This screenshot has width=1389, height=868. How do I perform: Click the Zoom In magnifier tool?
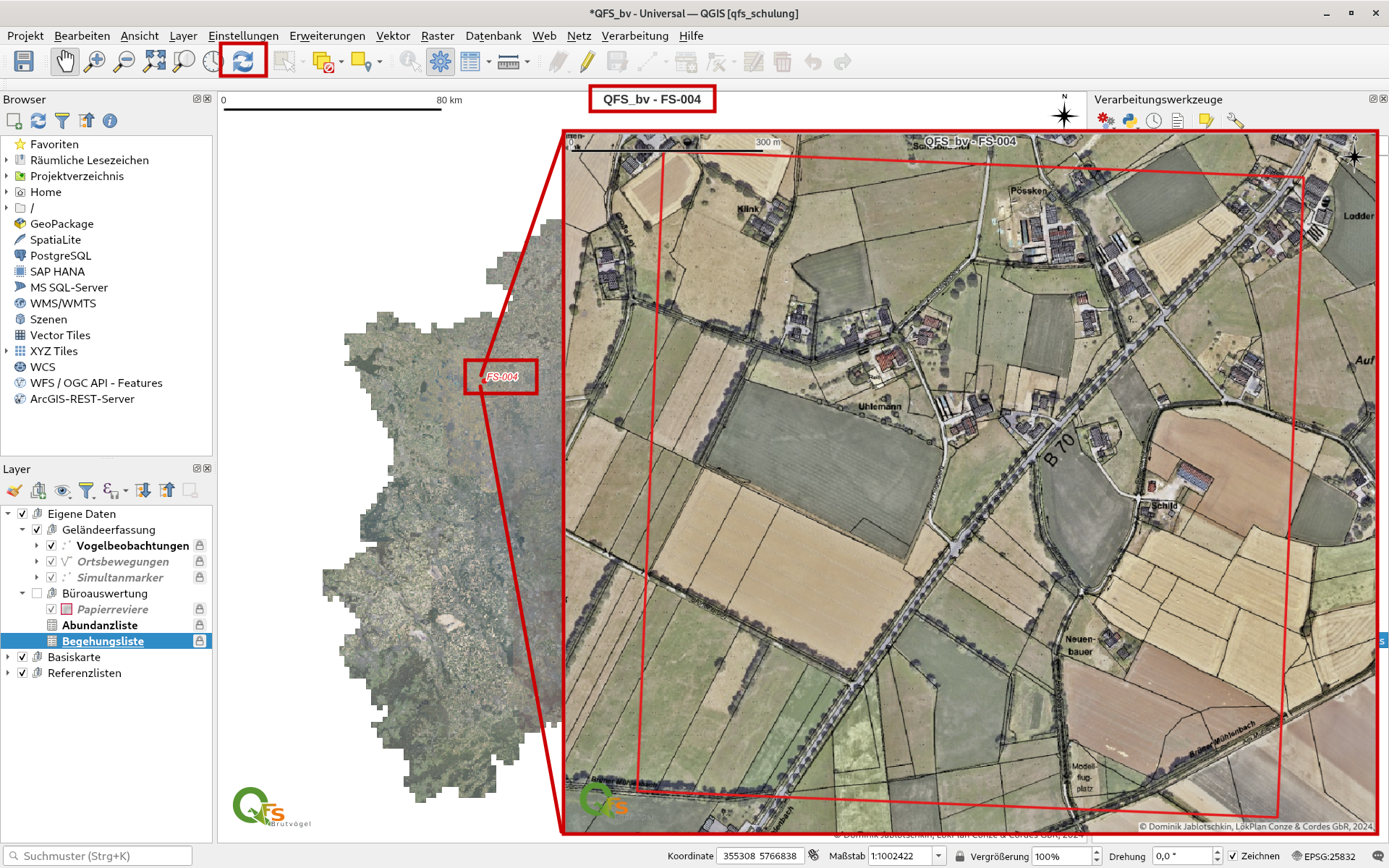(94, 62)
